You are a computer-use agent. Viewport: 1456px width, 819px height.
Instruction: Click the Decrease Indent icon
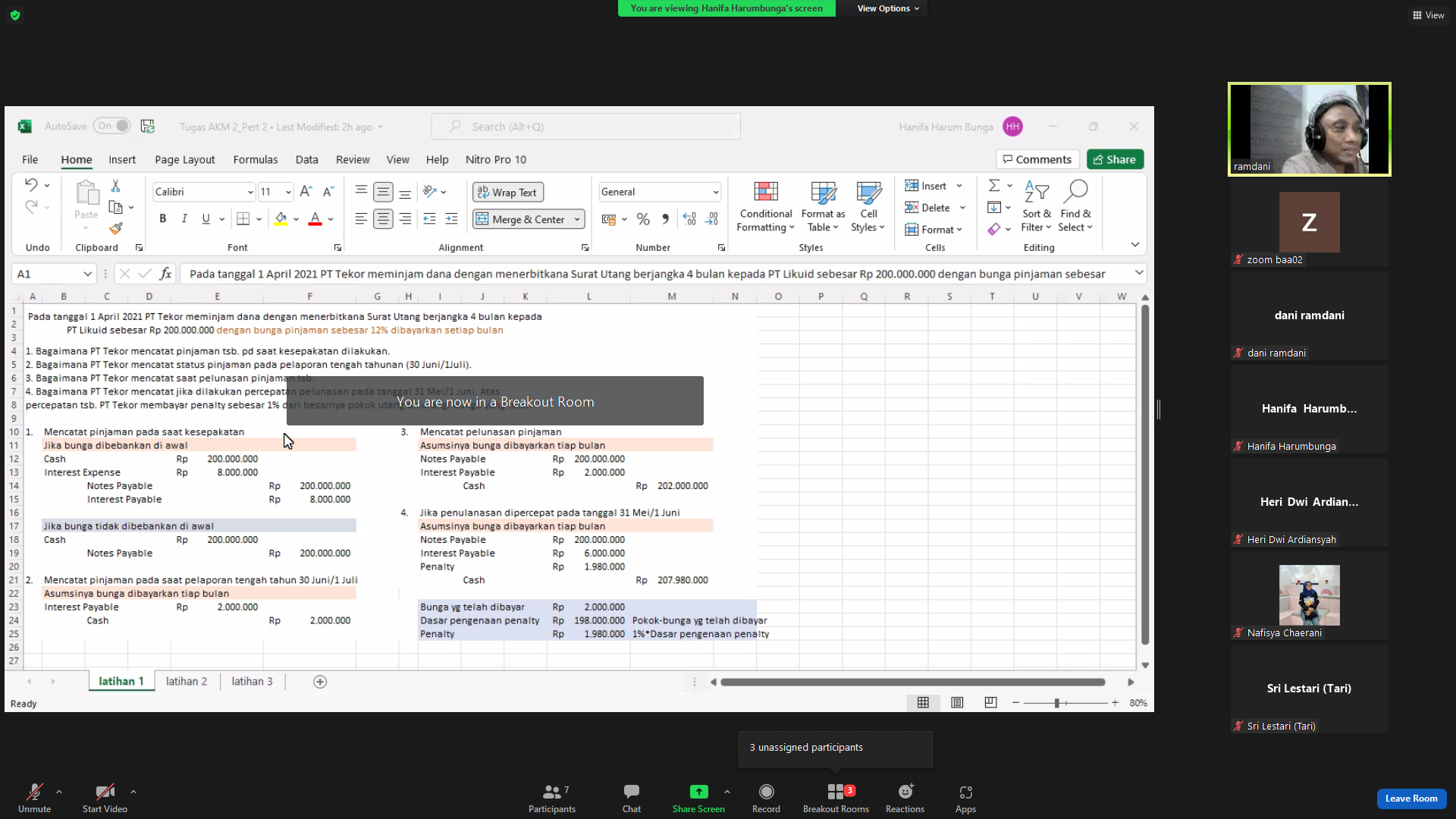(429, 219)
